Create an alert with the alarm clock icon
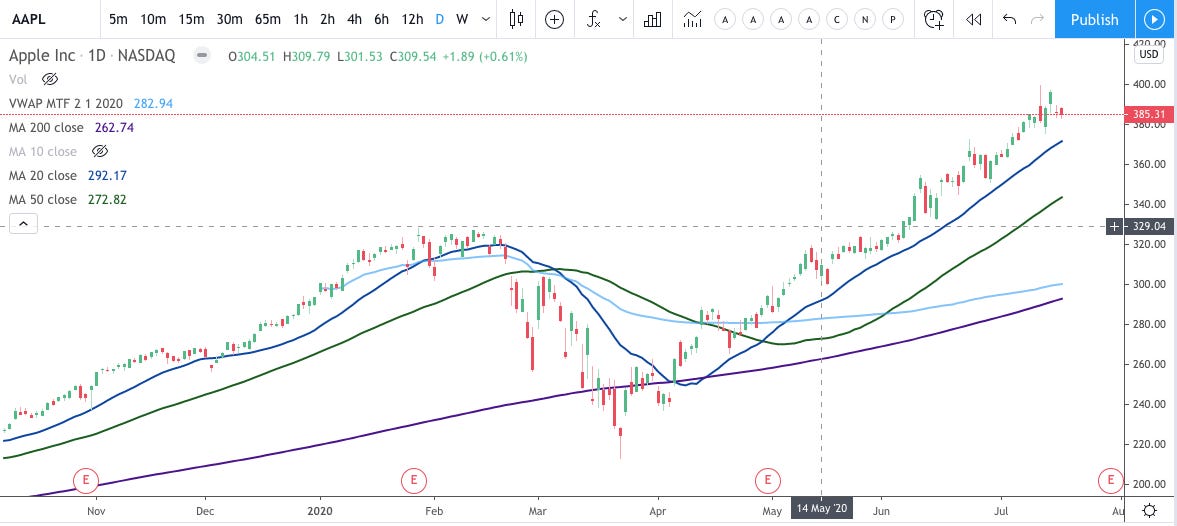The height and width of the screenshot is (526, 1177). point(934,20)
